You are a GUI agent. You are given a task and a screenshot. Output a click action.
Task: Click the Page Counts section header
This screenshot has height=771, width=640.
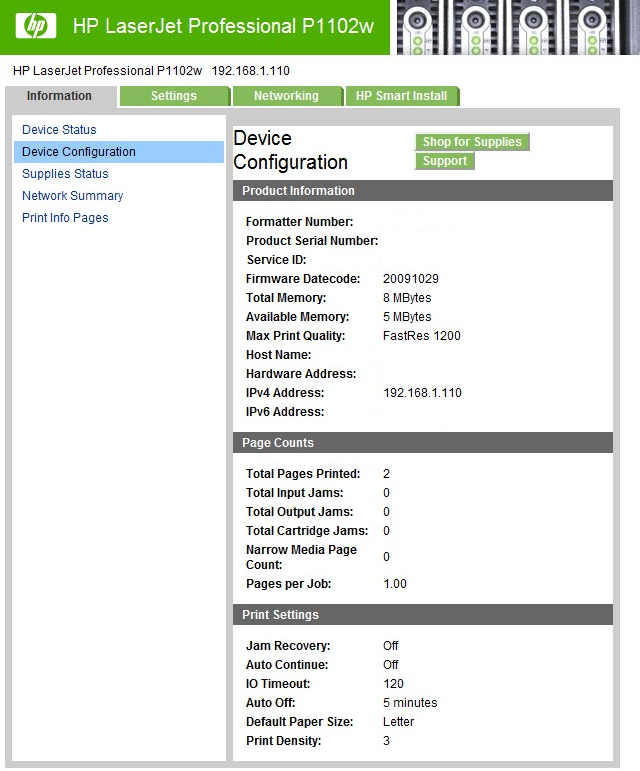pyautogui.click(x=423, y=443)
